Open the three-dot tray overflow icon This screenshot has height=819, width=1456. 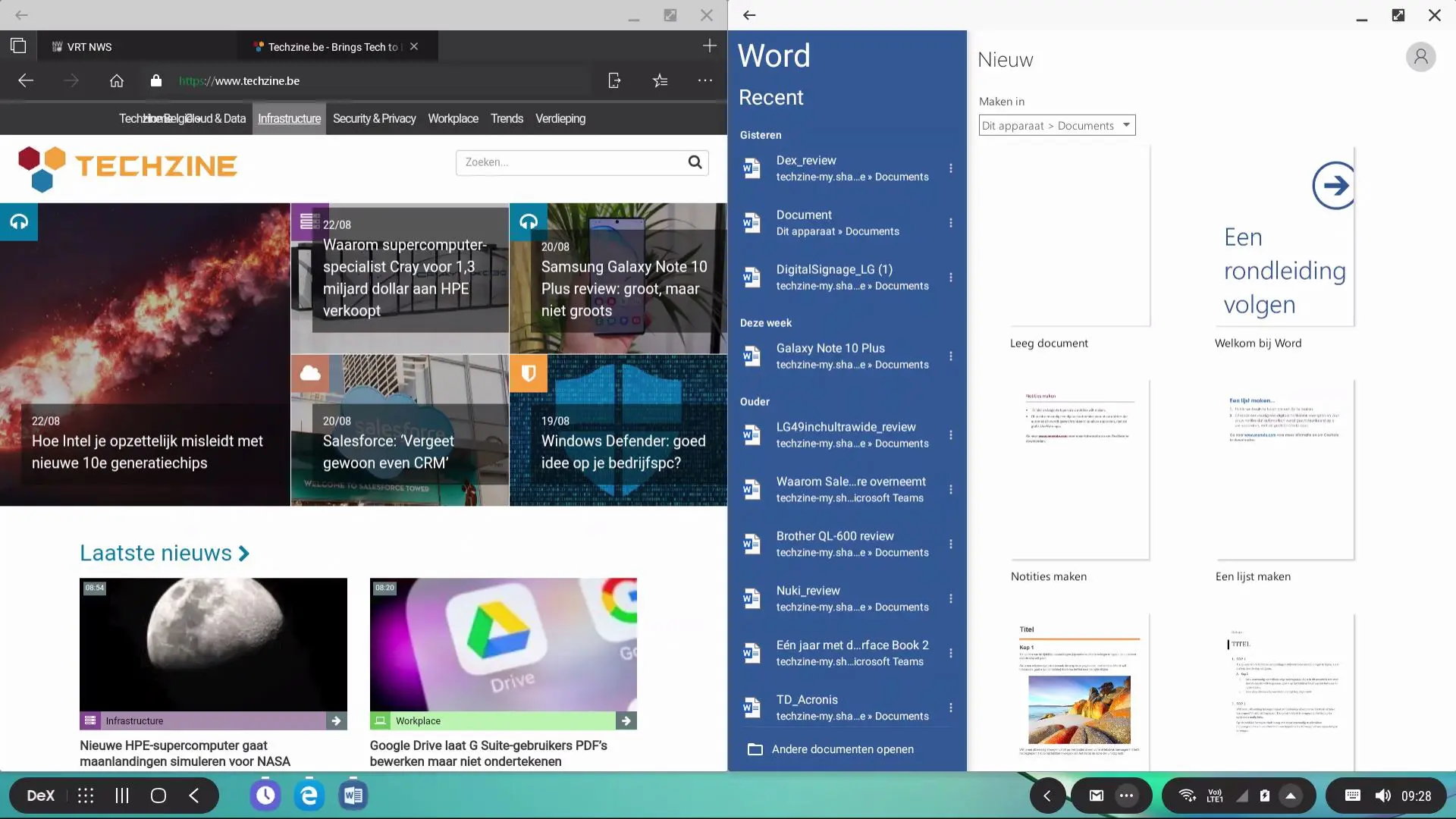pyautogui.click(x=1127, y=795)
